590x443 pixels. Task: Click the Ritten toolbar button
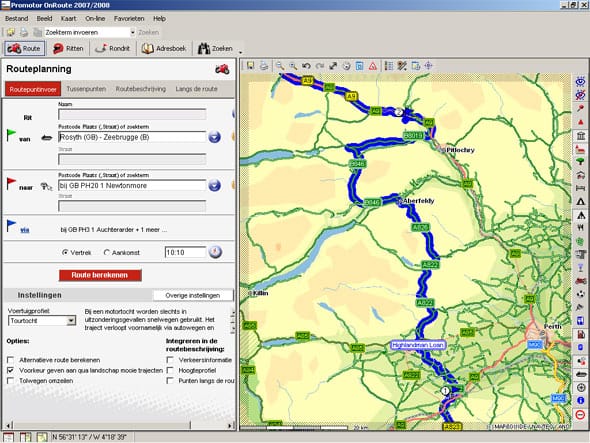[68, 49]
